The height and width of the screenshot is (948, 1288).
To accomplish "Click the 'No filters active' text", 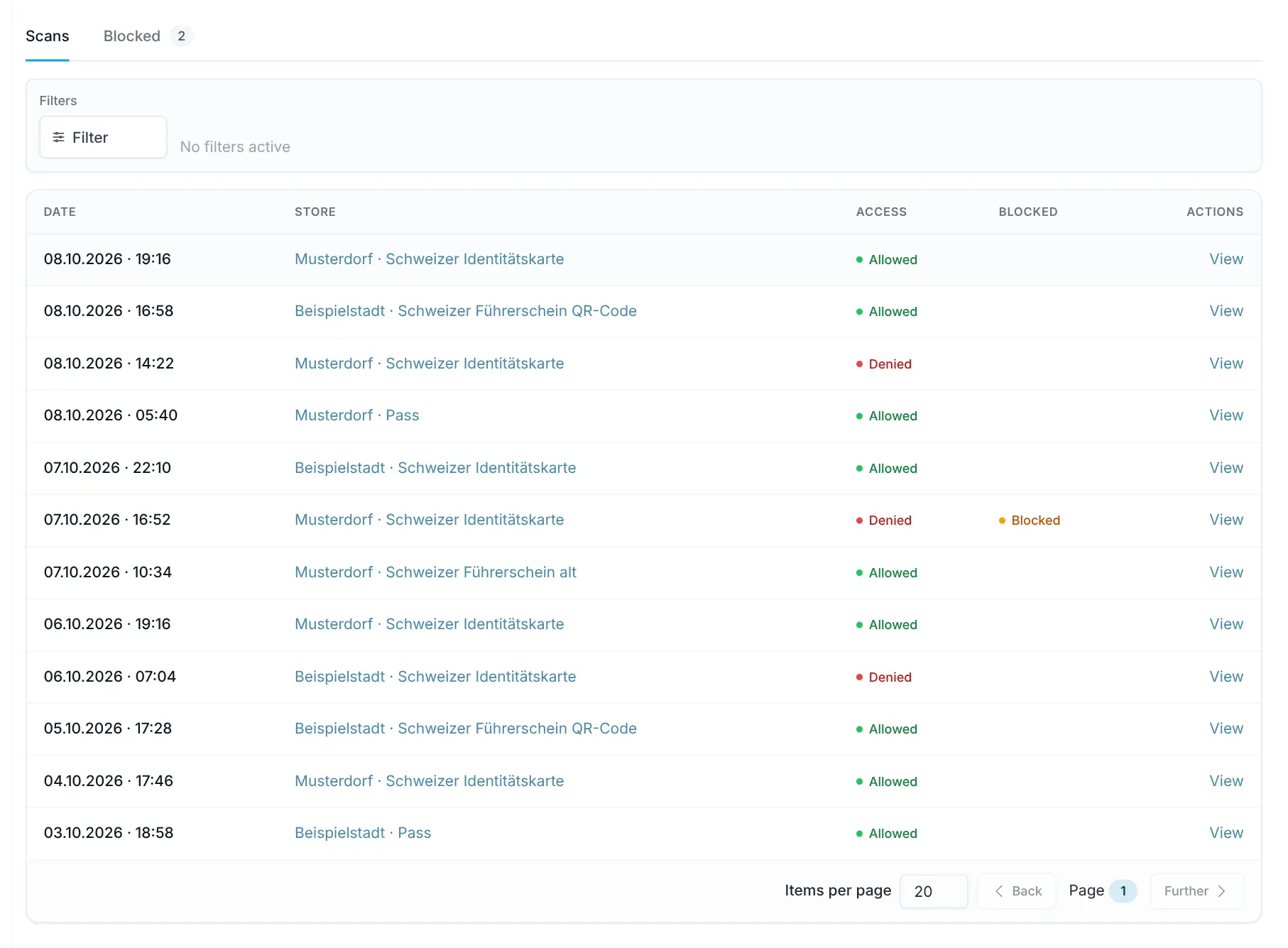I will 235,147.
